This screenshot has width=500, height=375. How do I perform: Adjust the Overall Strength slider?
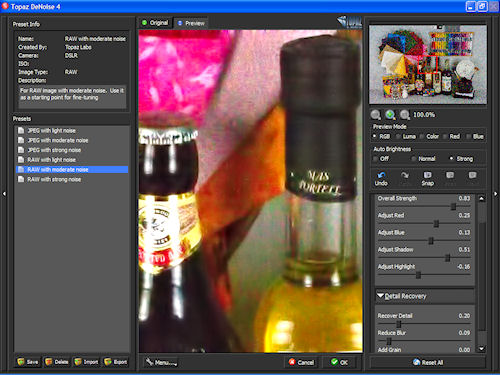[453, 207]
